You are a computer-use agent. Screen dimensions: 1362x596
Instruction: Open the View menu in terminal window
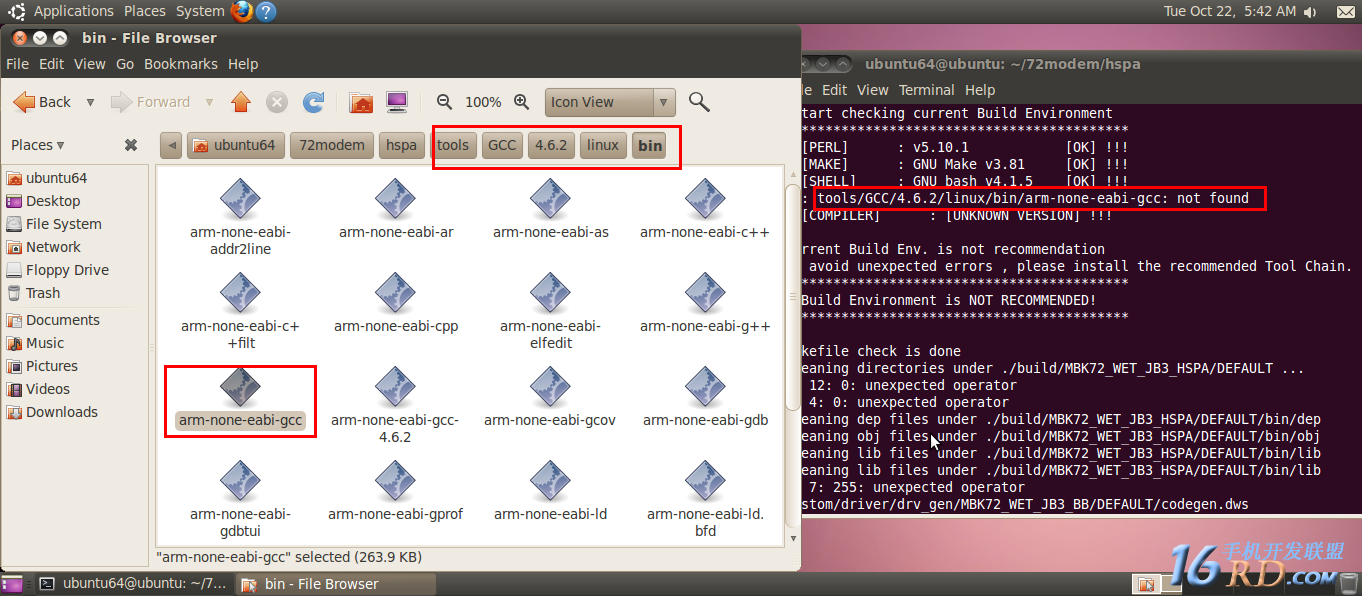(x=872, y=90)
